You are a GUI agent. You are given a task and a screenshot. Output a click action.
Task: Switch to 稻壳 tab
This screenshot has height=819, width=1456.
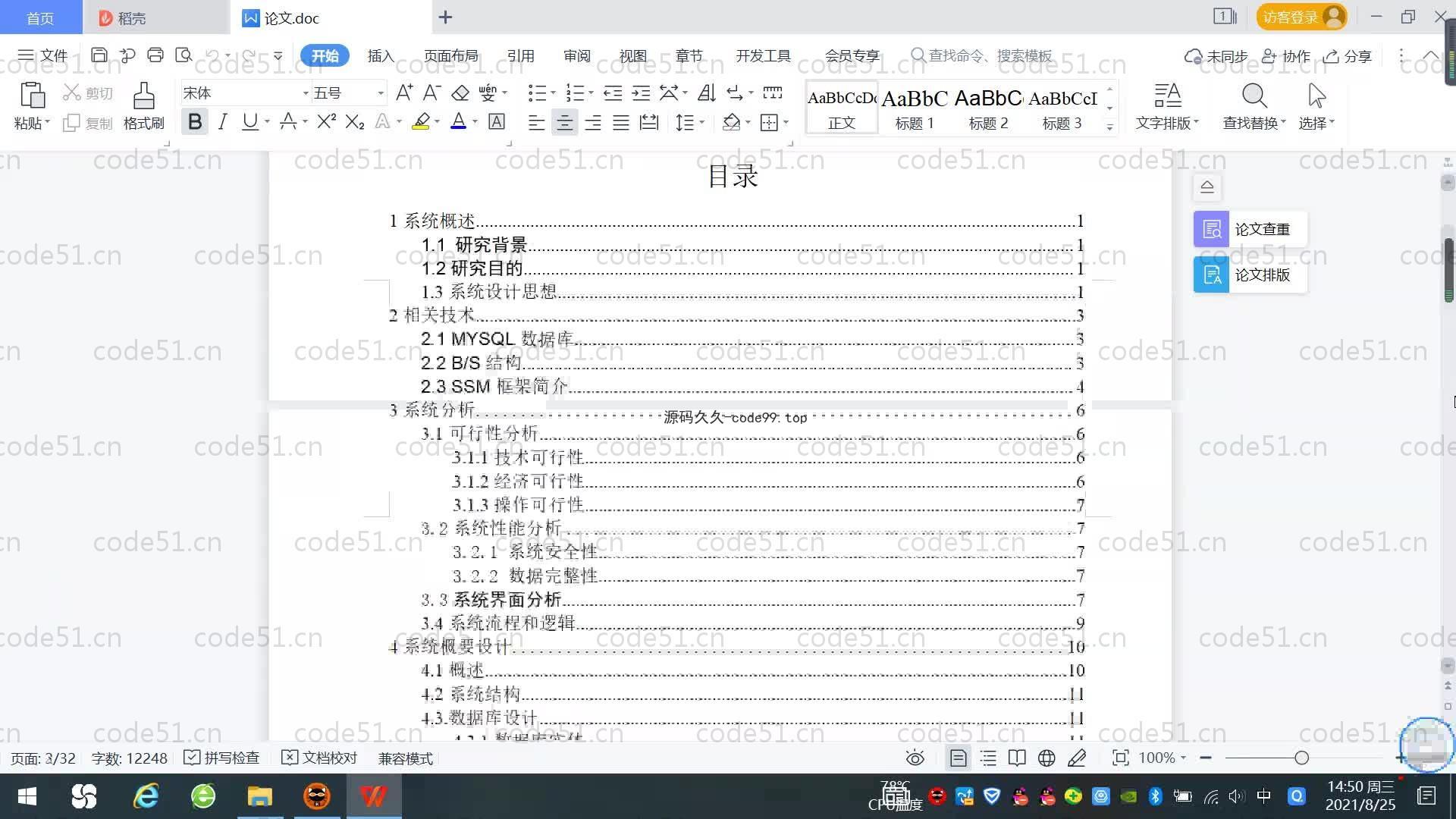click(x=155, y=17)
